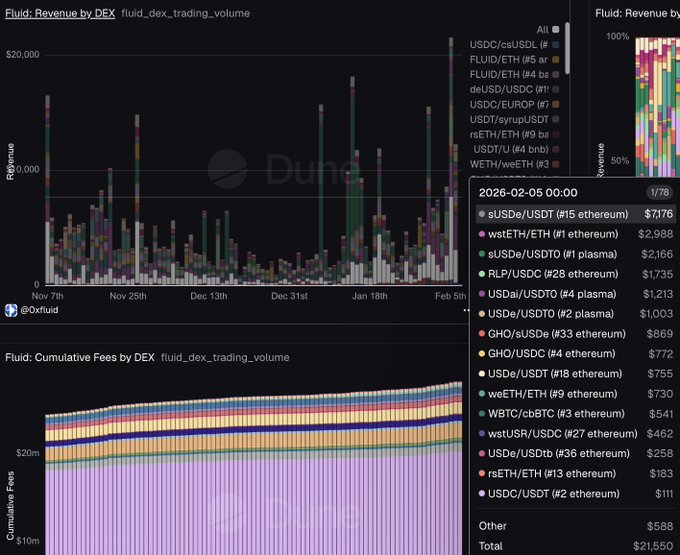Click the Nov 25th x-axis label

[x=128, y=296]
